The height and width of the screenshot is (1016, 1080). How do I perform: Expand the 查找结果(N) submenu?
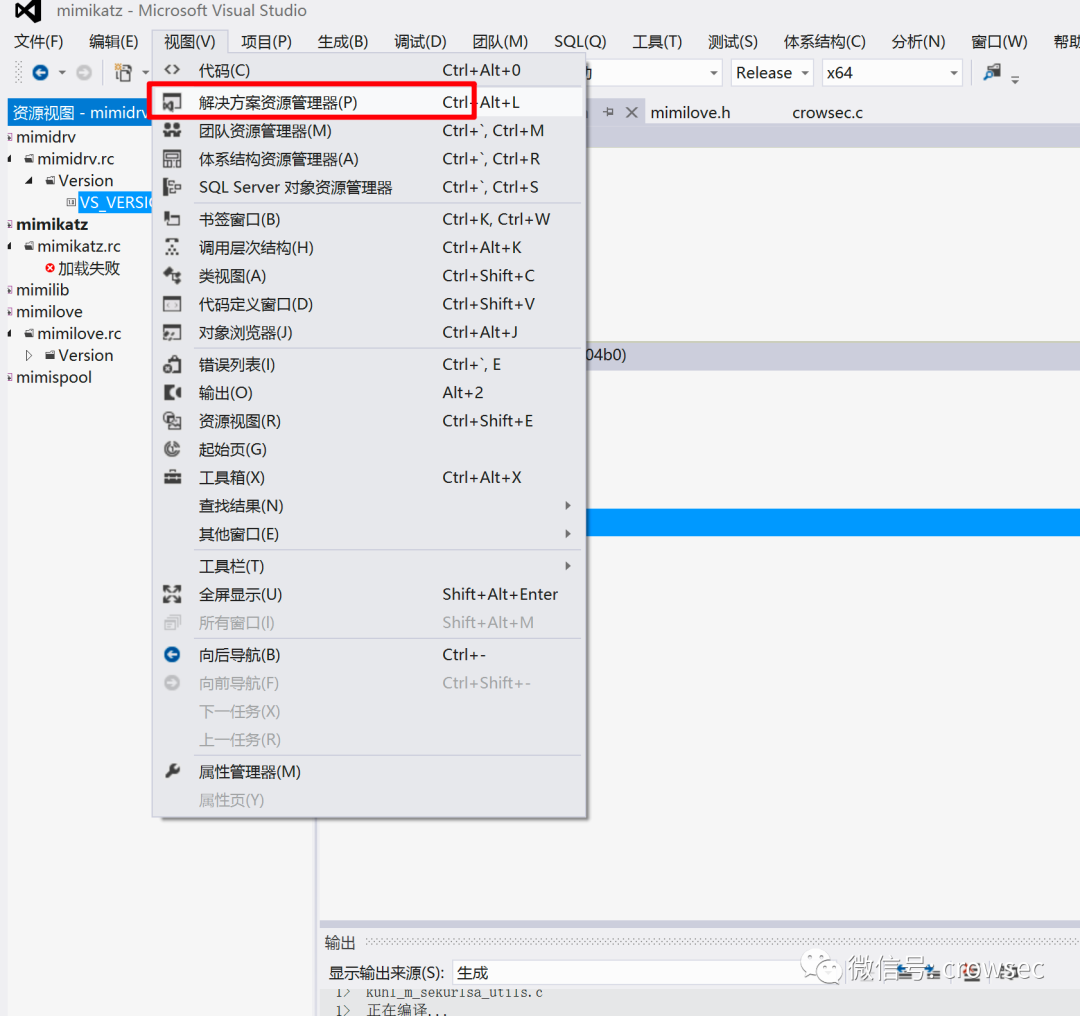click(568, 506)
